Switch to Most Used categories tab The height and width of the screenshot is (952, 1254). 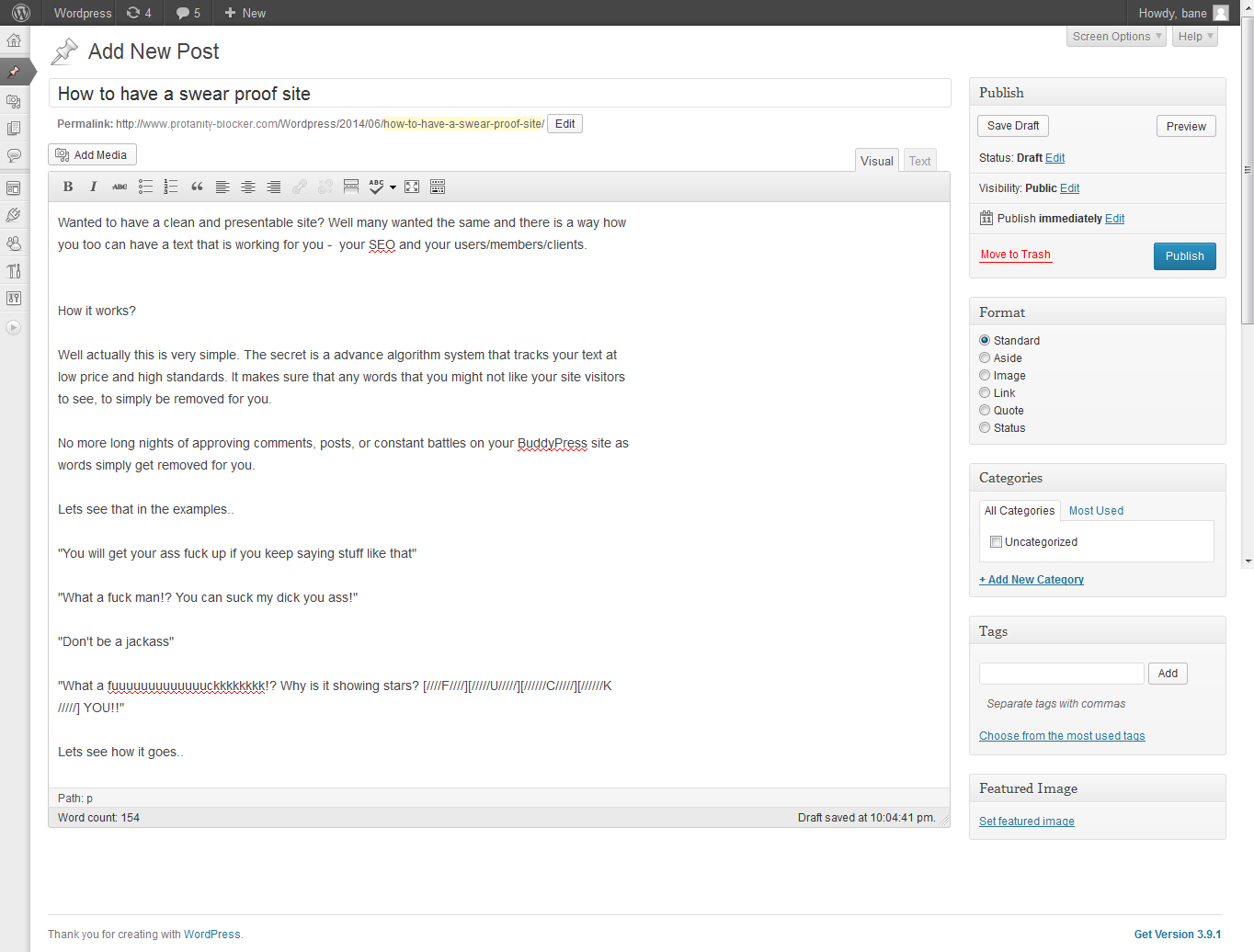coord(1096,511)
